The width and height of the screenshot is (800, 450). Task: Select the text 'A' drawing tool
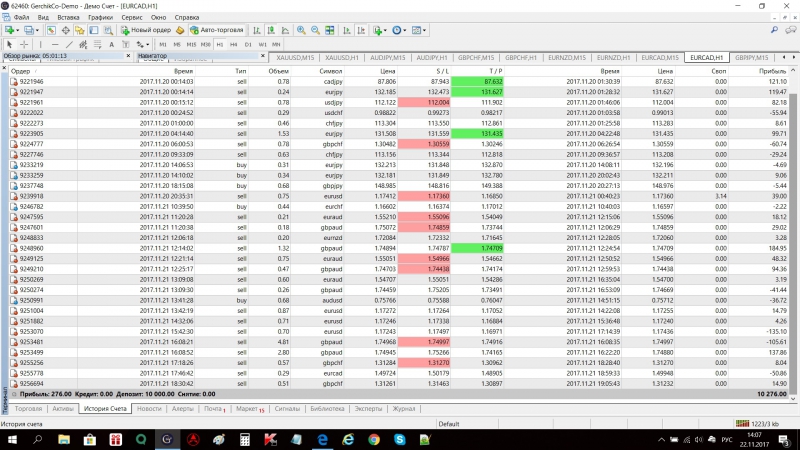point(112,44)
